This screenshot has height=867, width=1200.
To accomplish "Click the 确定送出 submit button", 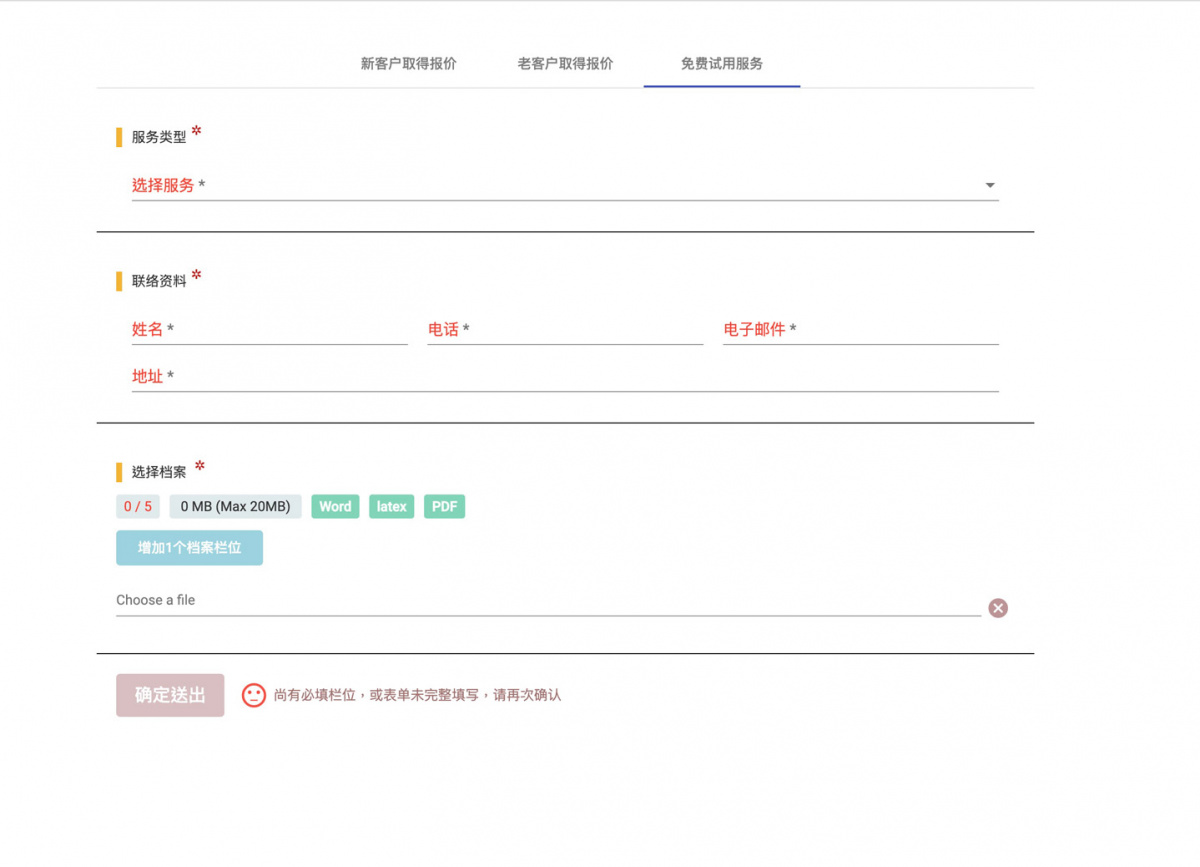I will point(170,695).
